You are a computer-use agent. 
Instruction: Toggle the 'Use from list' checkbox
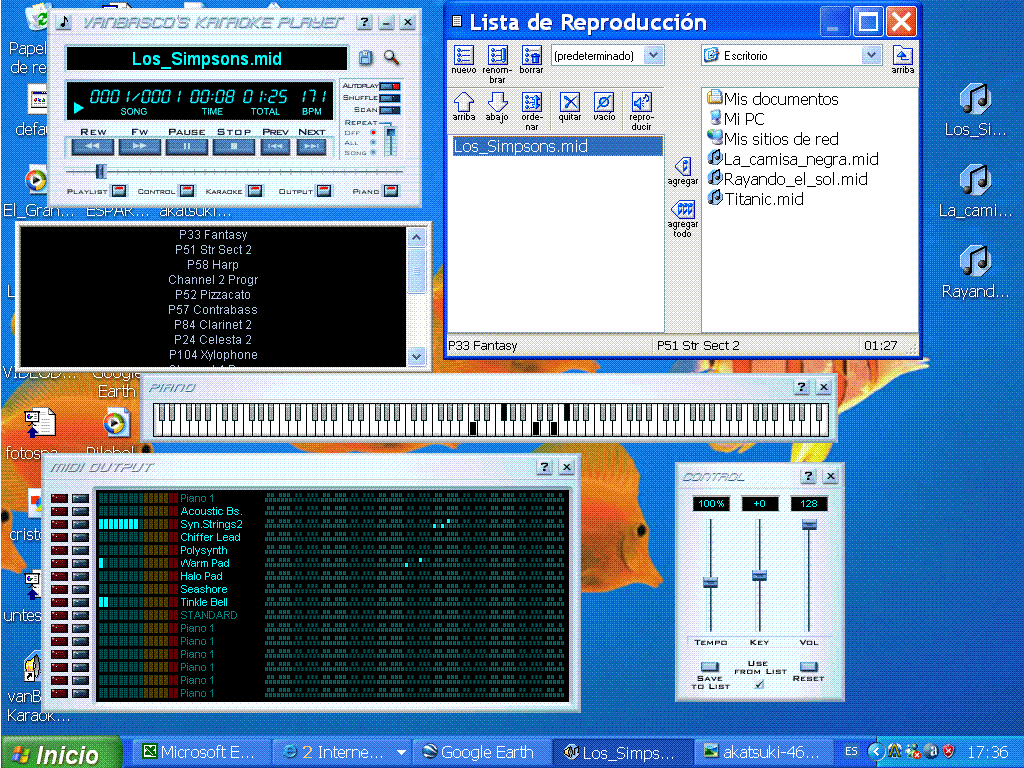pyautogui.click(x=759, y=684)
